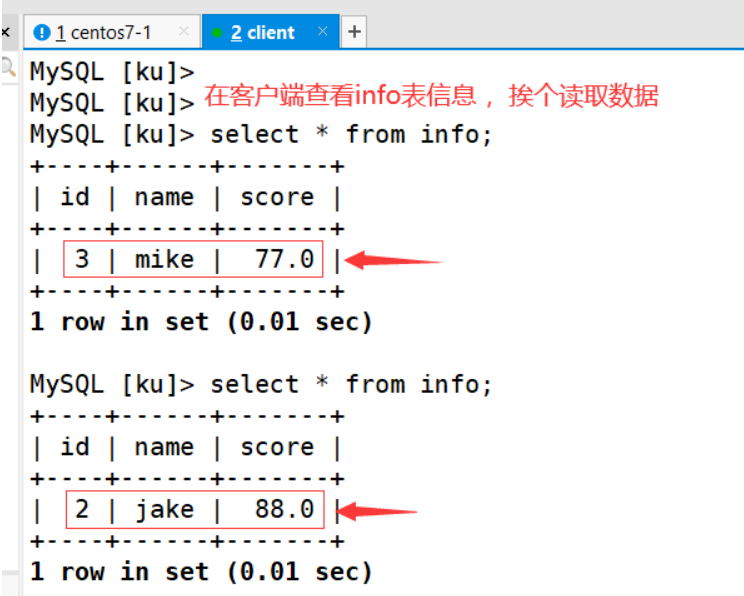Click the first "1 row in set (0.01 sec)" line
The height and width of the screenshot is (596, 744).
pyautogui.click(x=201, y=322)
